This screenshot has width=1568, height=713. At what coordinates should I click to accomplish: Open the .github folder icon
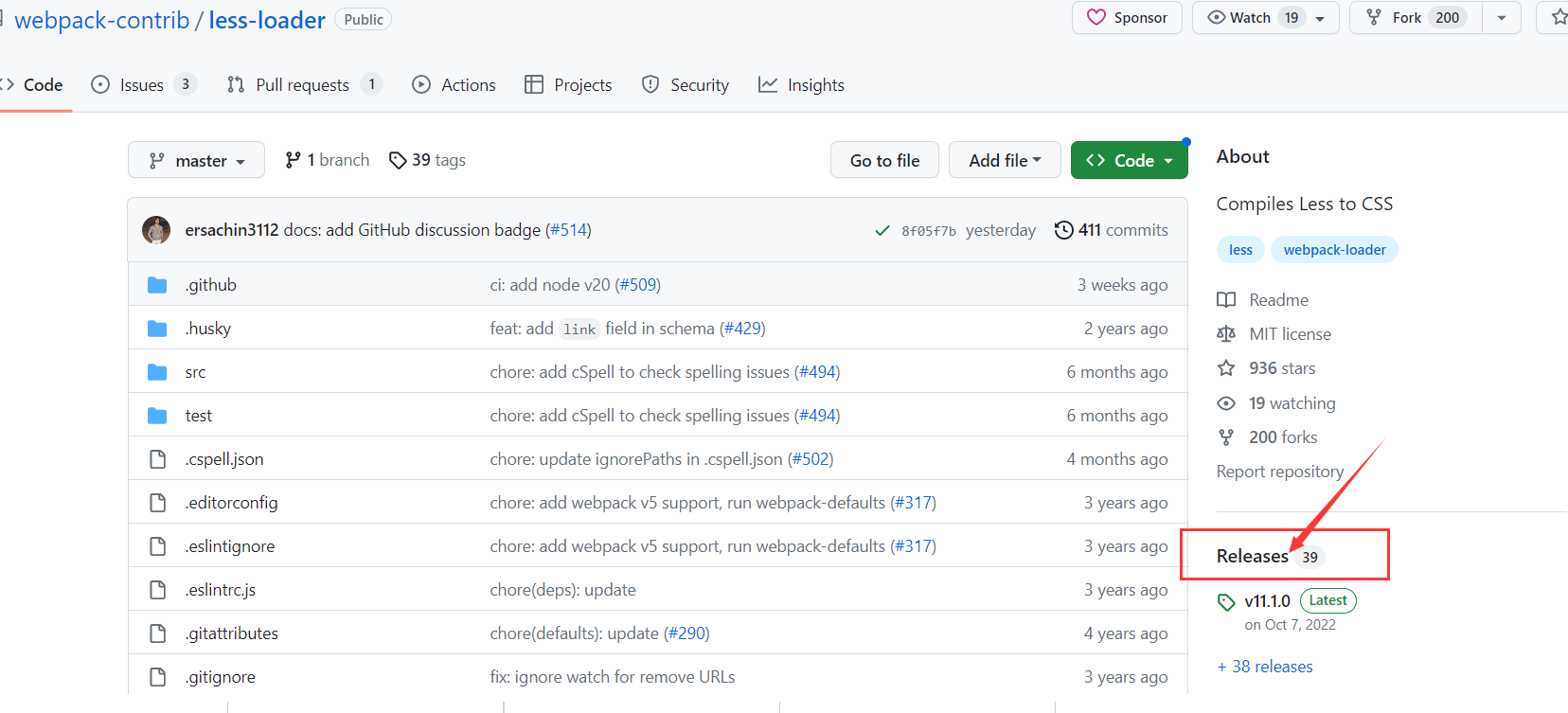click(x=157, y=285)
